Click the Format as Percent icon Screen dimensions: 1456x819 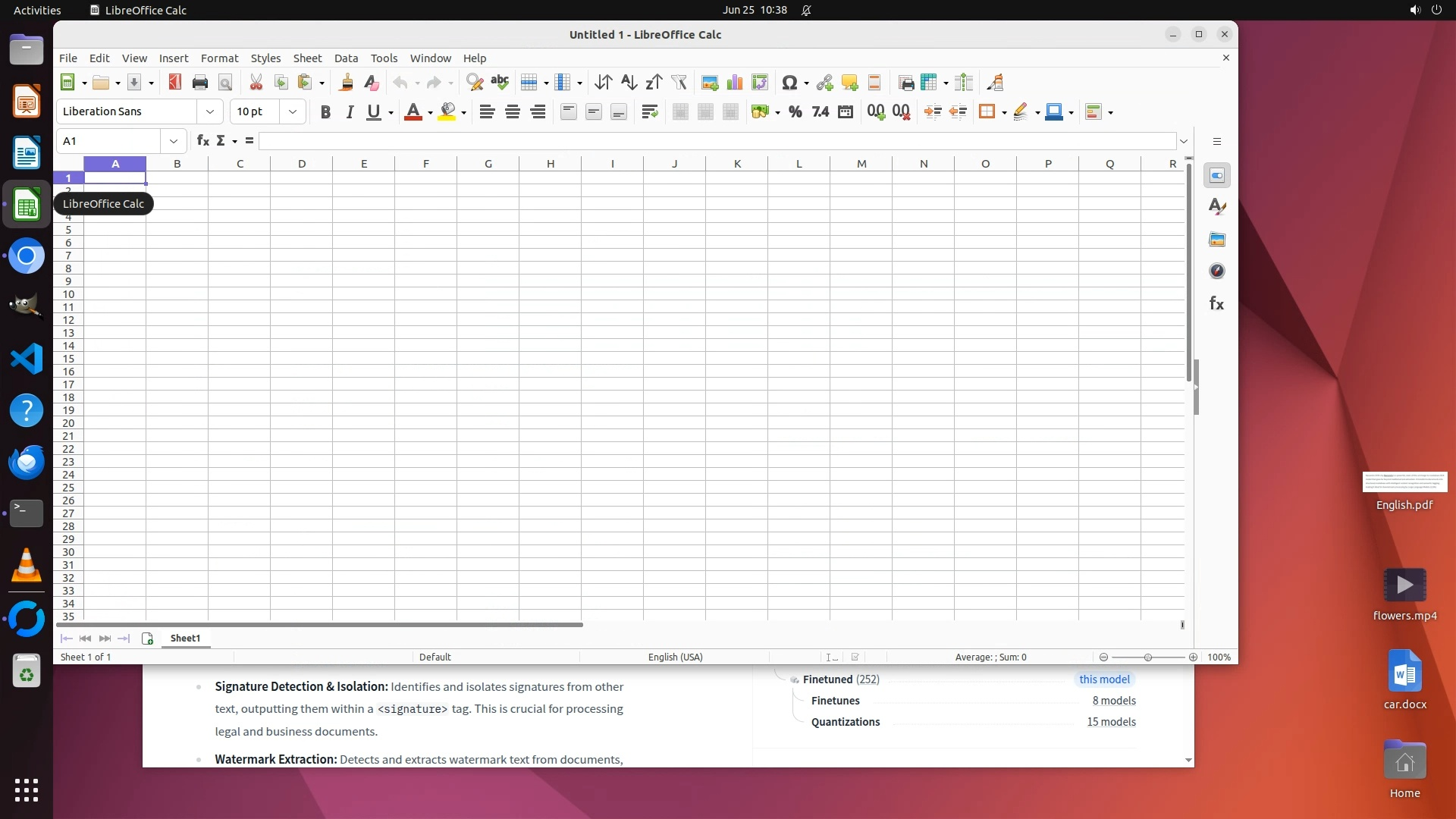(x=795, y=112)
